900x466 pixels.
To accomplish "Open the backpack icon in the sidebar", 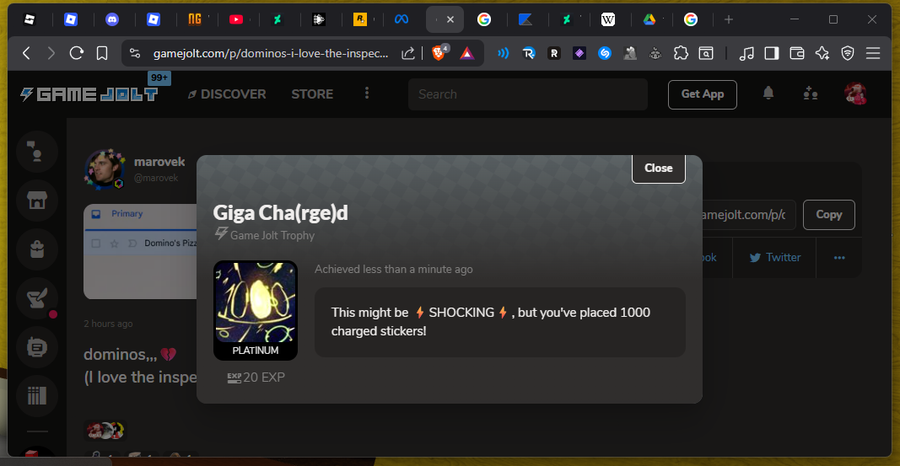I will [37, 249].
